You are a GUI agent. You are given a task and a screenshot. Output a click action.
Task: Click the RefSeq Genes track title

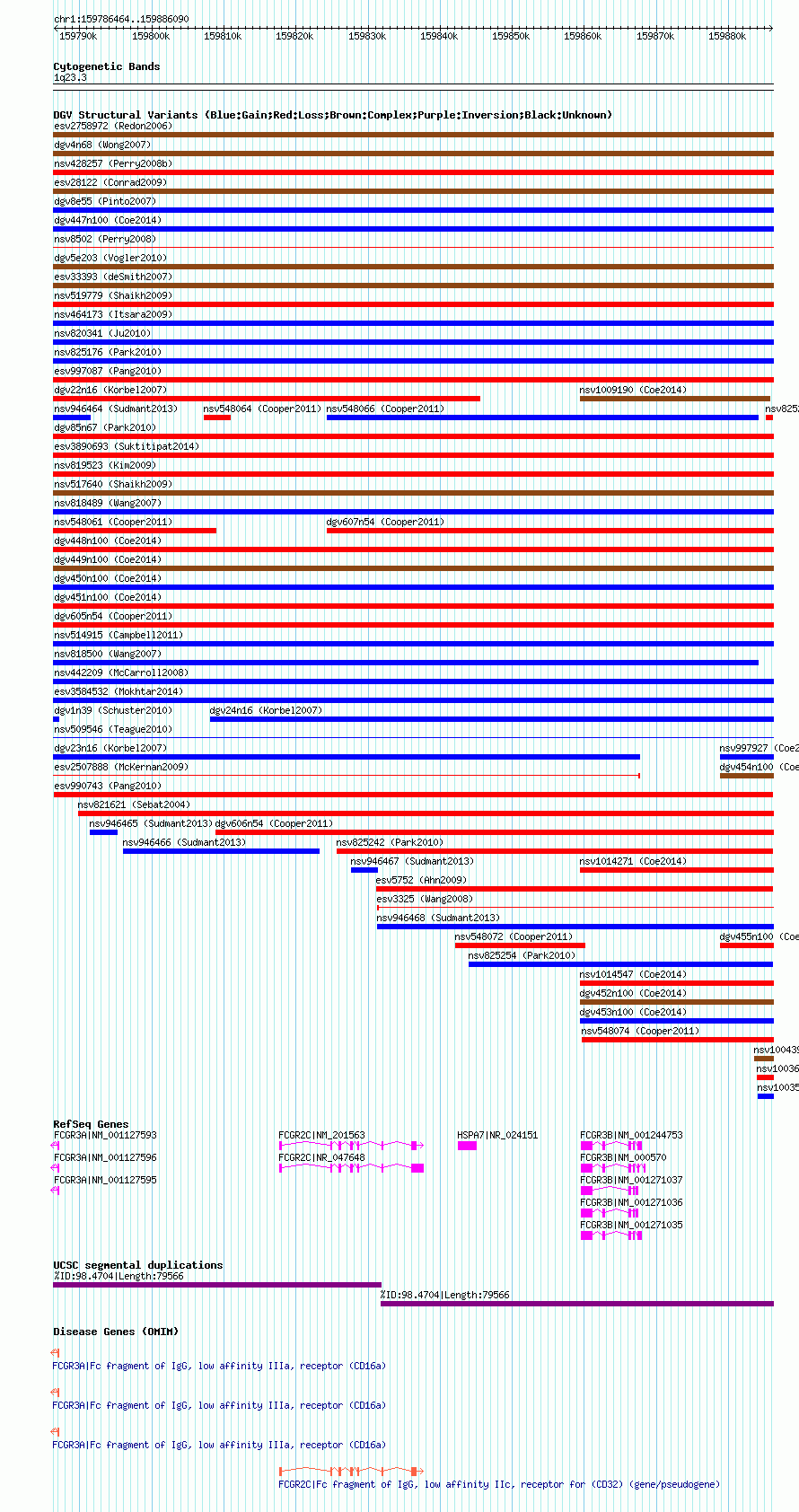coord(91,1124)
